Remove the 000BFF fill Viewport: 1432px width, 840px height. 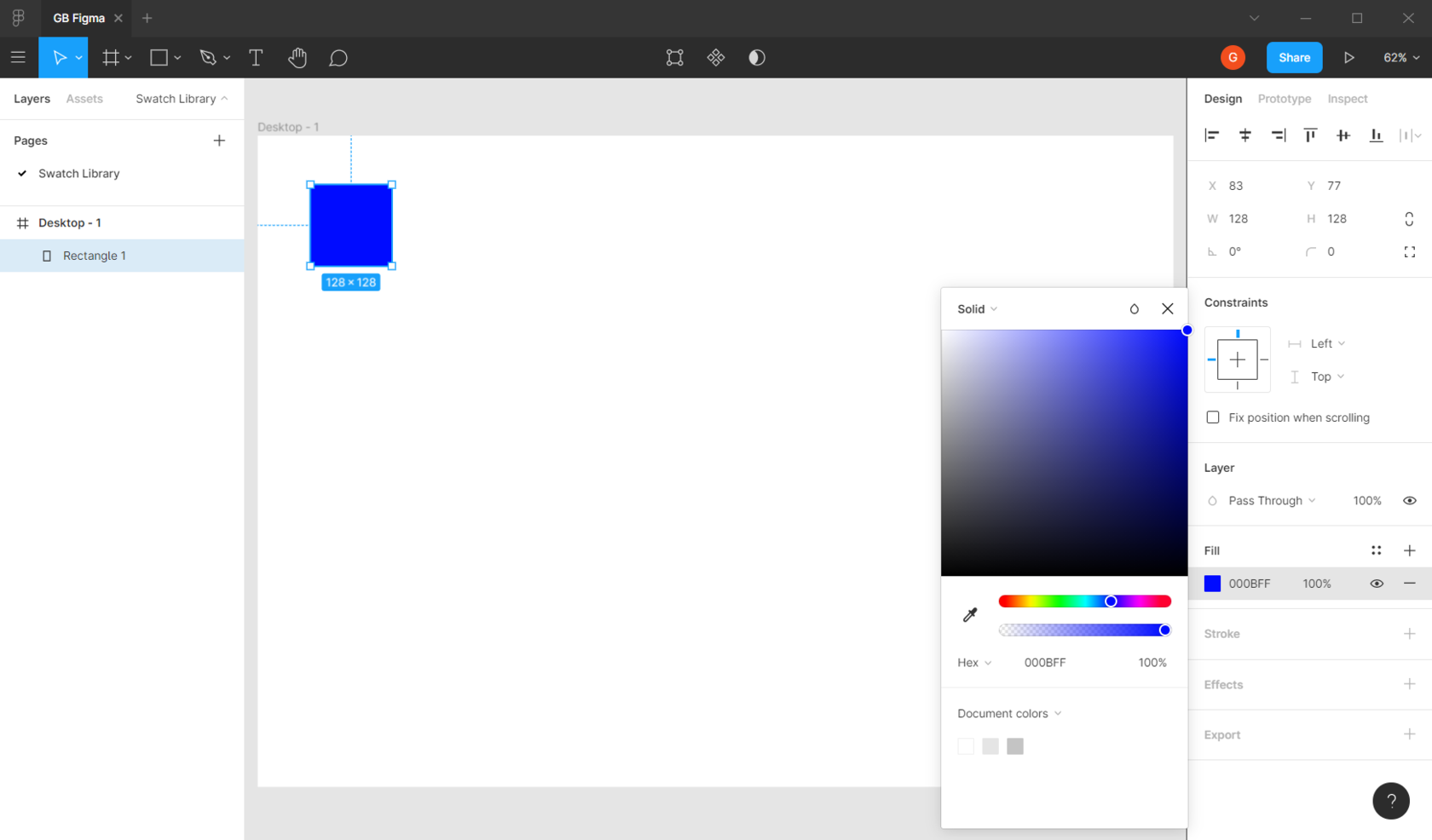1410,584
